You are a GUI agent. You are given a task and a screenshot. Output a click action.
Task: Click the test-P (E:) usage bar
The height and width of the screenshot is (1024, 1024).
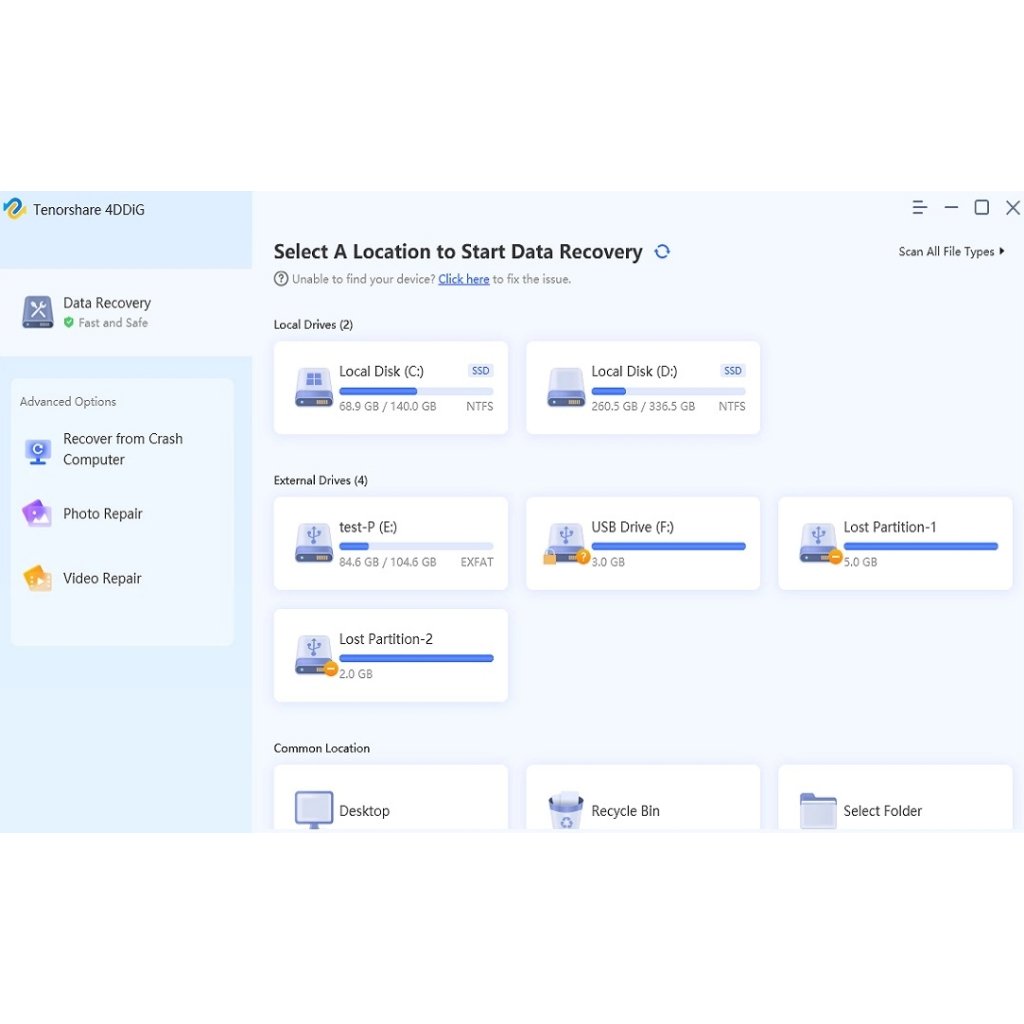[416, 546]
